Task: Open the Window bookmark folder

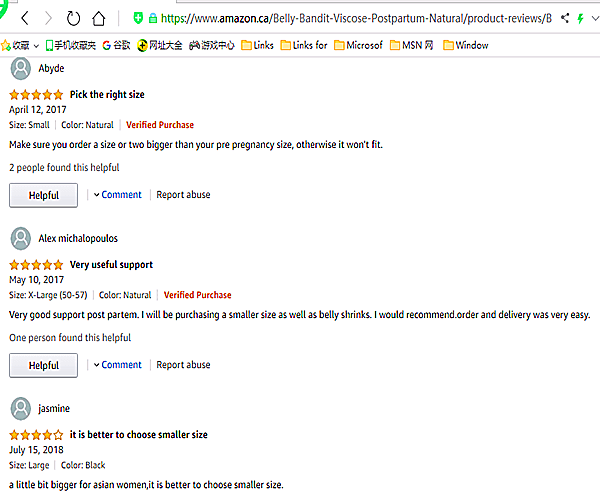Action: pos(465,45)
